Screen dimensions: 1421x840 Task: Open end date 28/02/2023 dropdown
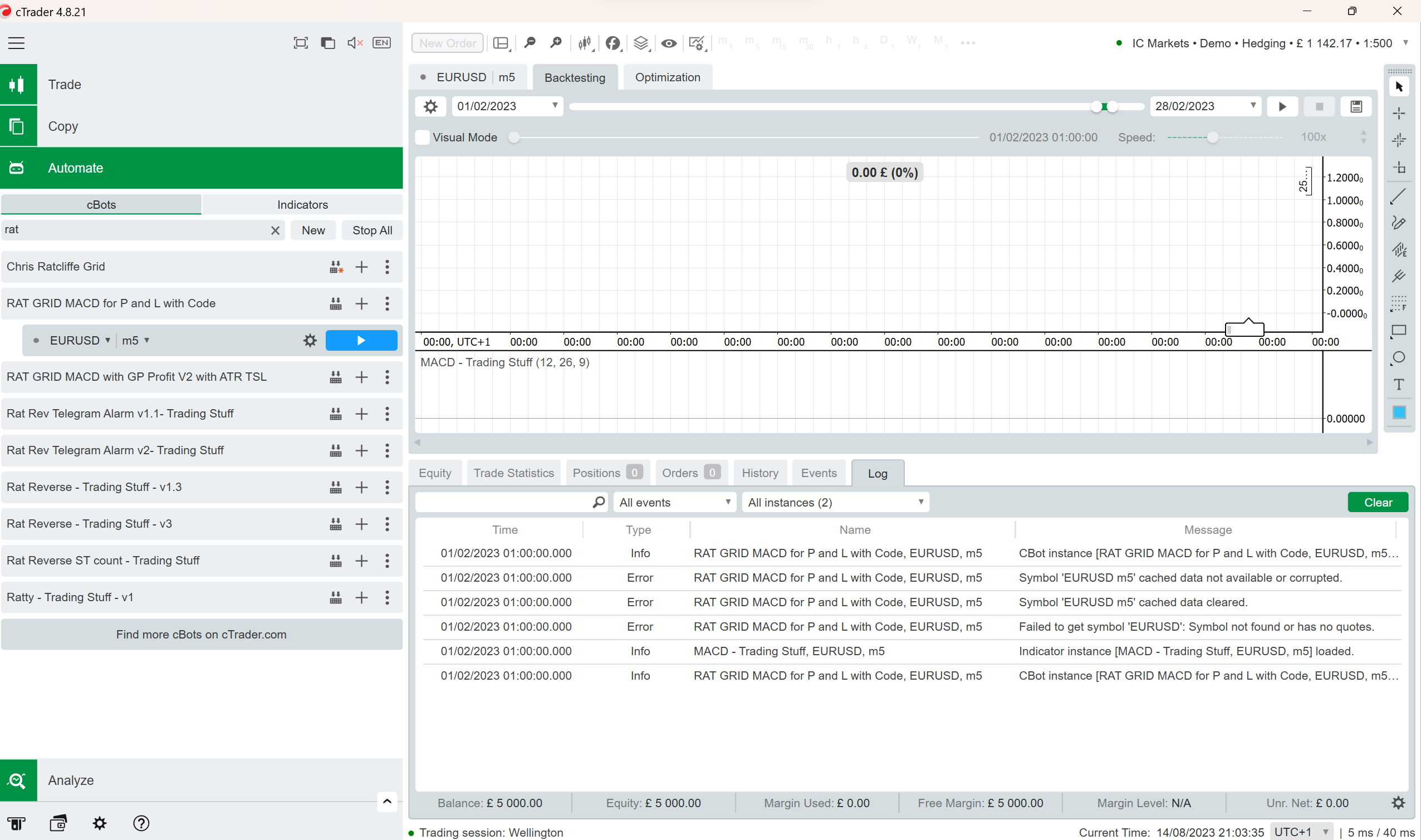pos(1206,106)
